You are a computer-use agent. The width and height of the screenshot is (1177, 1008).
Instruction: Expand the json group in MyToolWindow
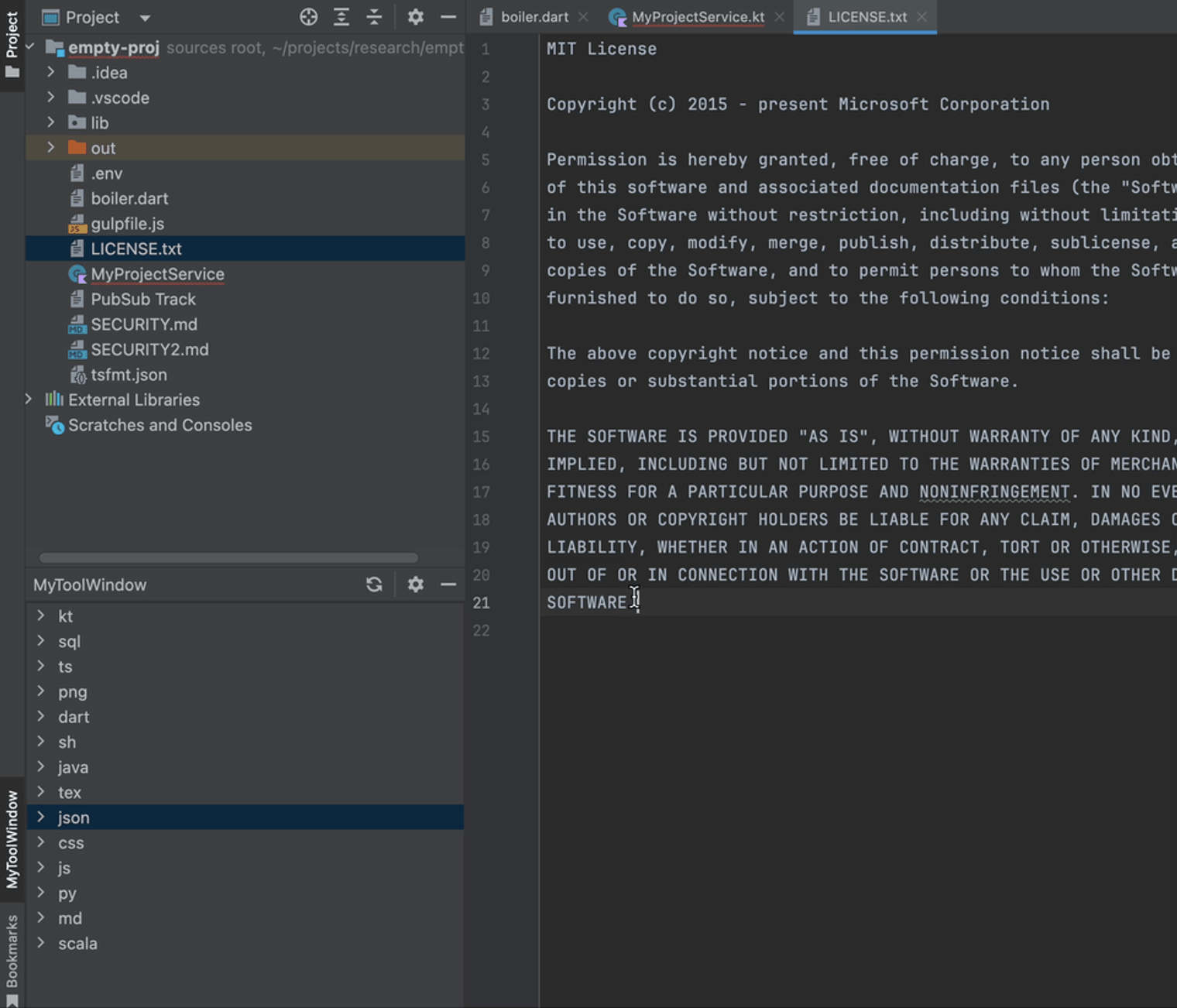41,817
